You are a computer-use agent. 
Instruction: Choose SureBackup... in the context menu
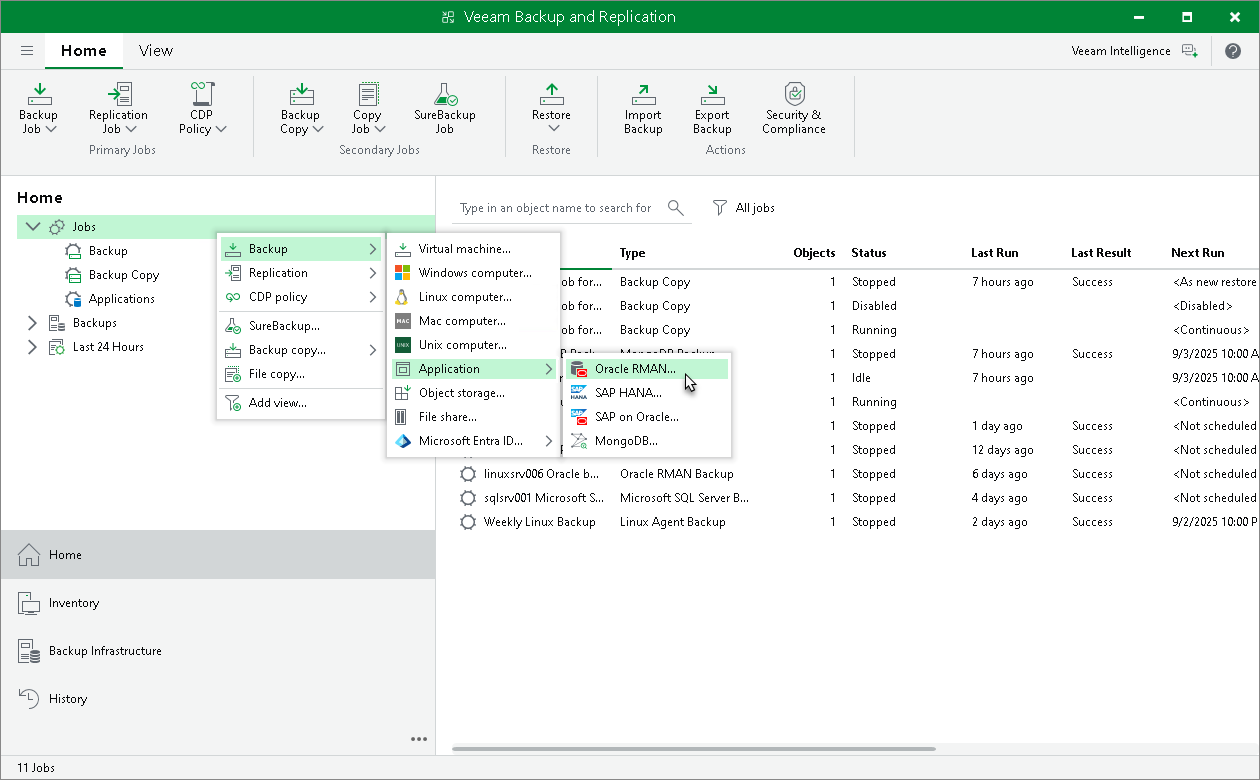(300, 326)
